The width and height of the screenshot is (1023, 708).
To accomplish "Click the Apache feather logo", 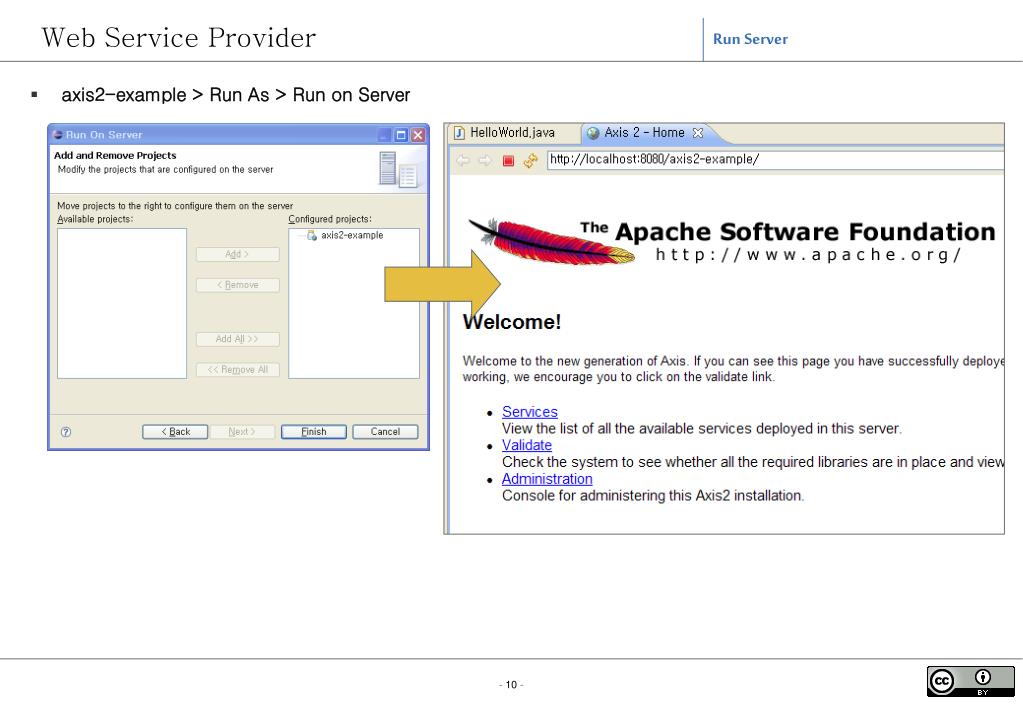I will (551, 242).
